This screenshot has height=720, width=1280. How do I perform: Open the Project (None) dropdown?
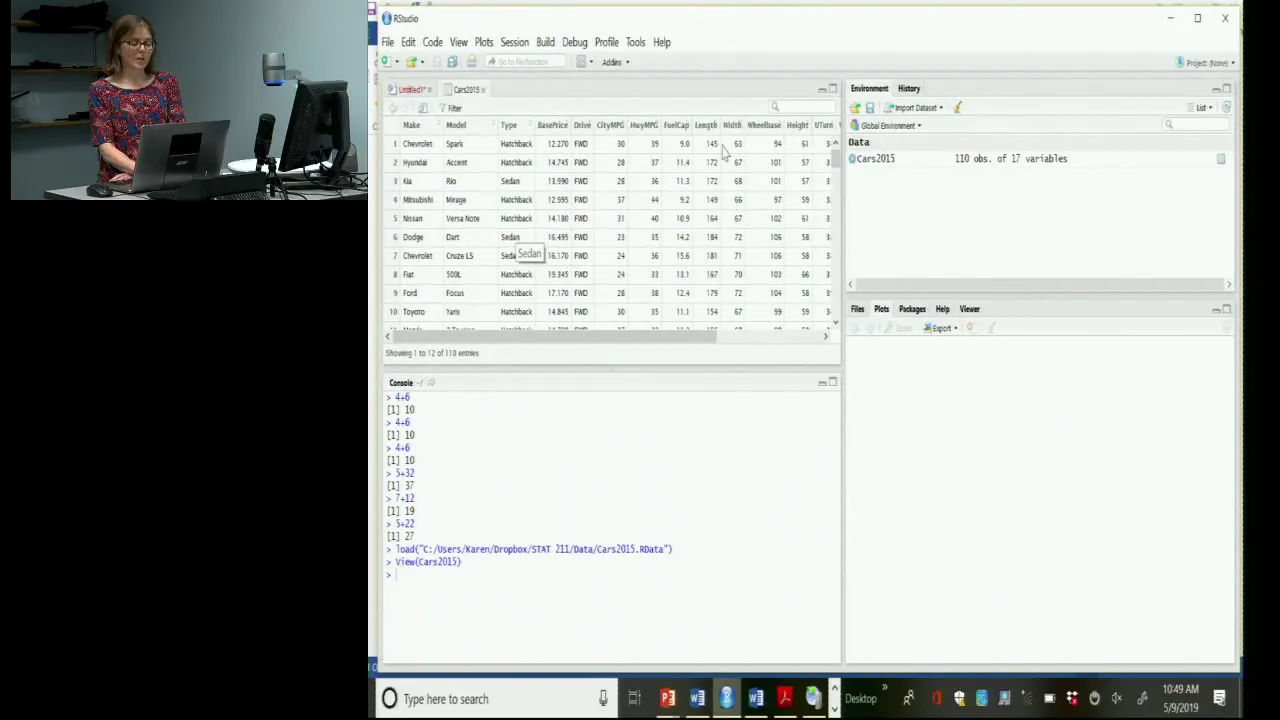coord(1207,63)
